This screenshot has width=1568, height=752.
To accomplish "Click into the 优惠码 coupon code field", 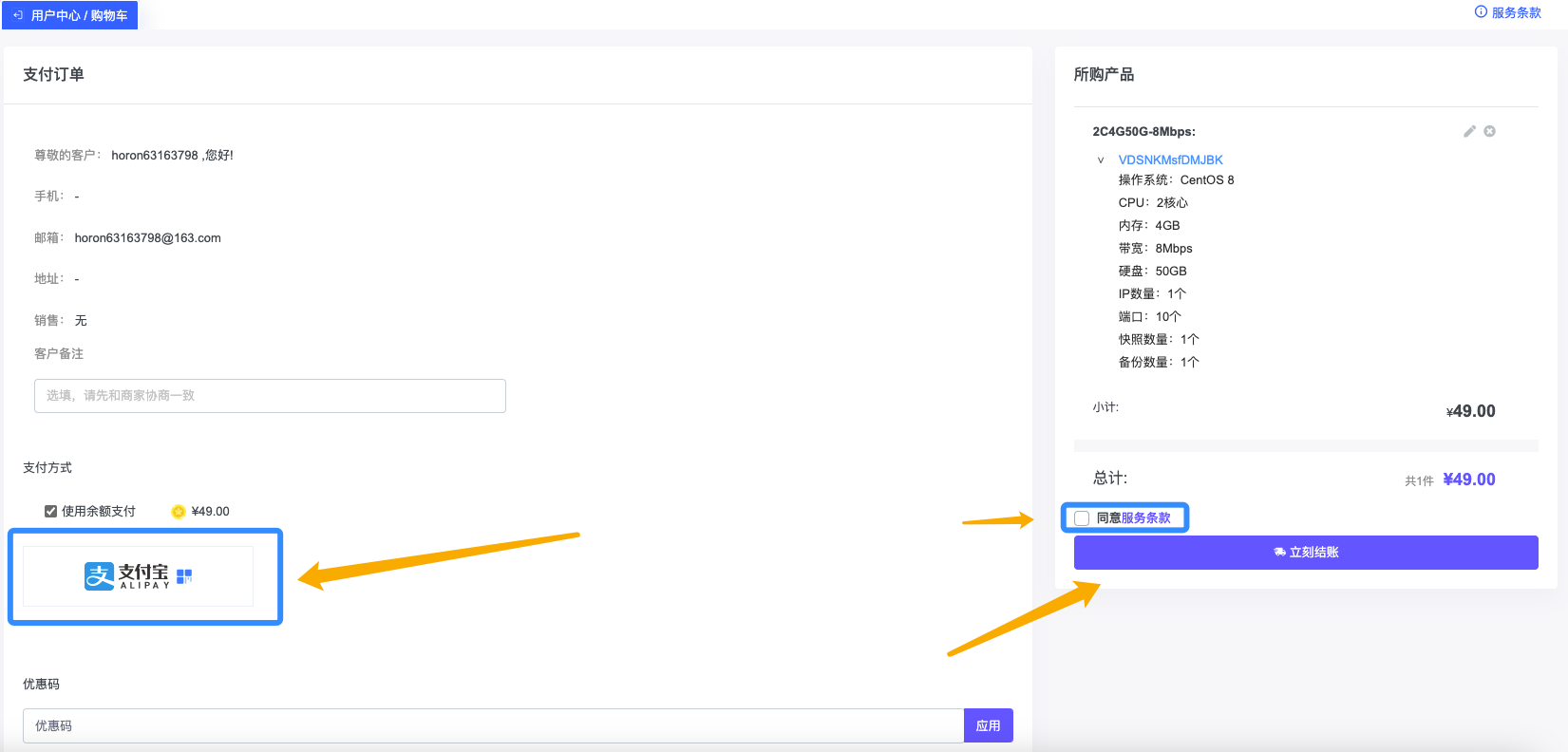I will 493,725.
